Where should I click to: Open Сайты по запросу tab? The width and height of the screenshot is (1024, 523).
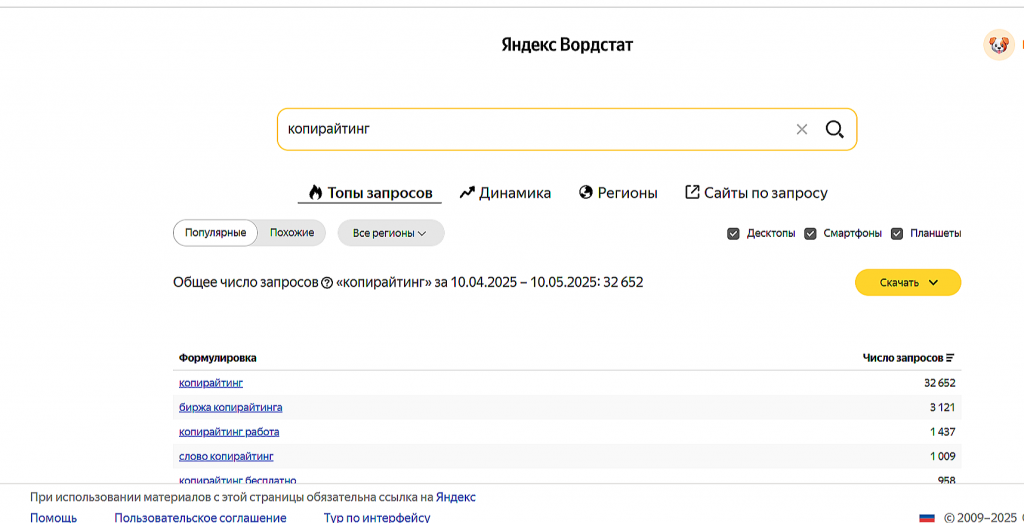pyautogui.click(x=756, y=193)
